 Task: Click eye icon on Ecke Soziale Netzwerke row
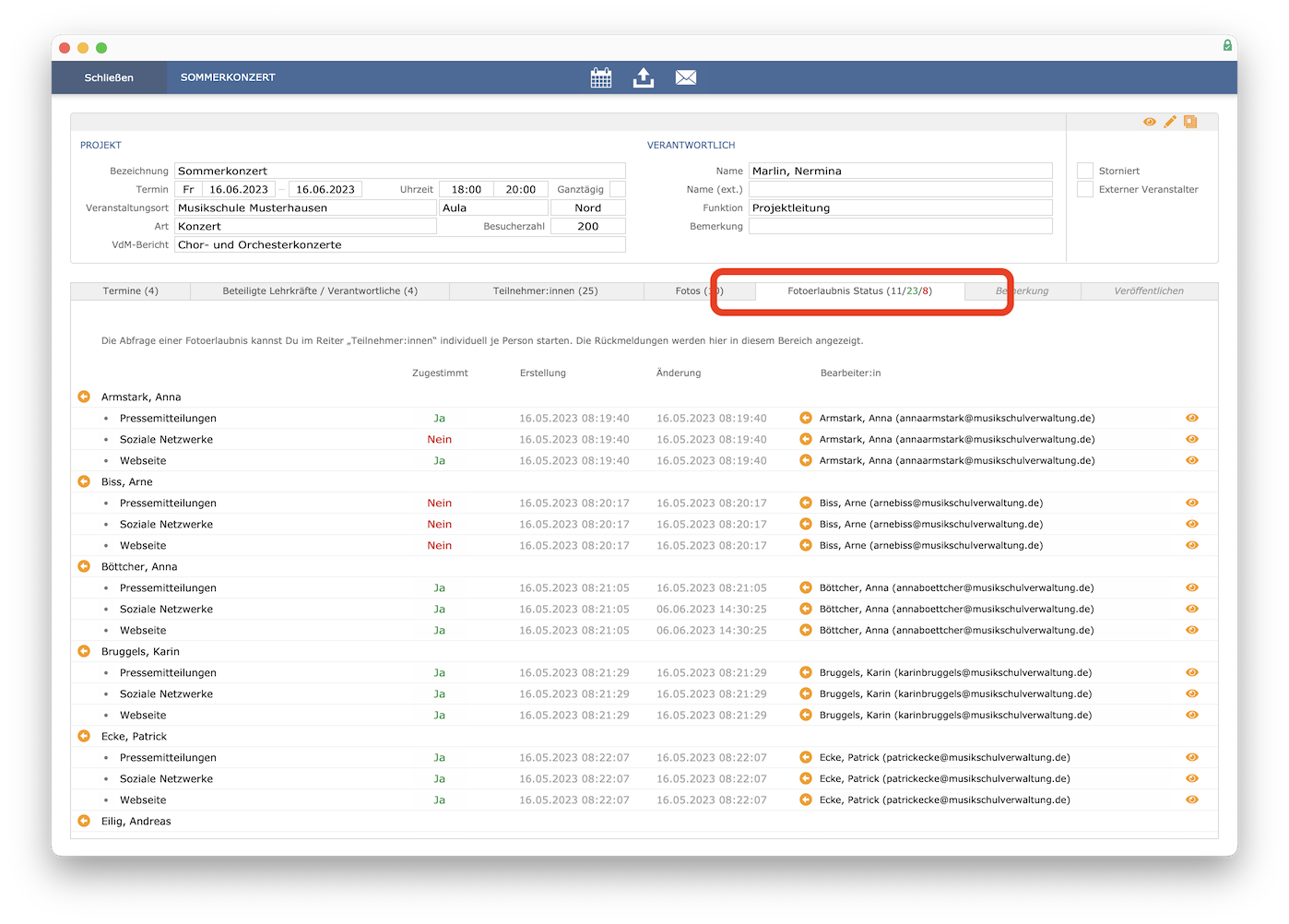click(1192, 778)
